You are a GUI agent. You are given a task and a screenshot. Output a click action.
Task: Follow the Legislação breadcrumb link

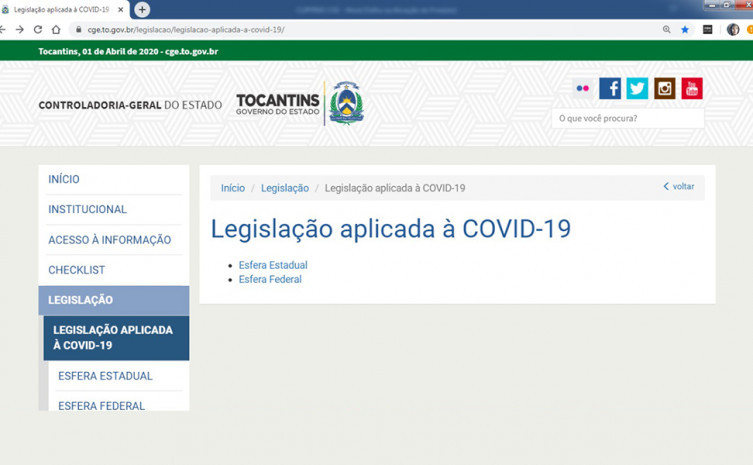click(x=285, y=188)
